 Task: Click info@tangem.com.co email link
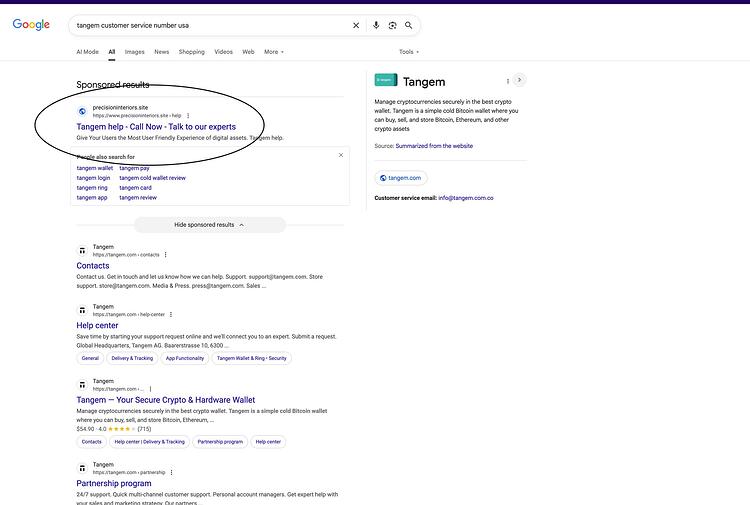(x=466, y=198)
